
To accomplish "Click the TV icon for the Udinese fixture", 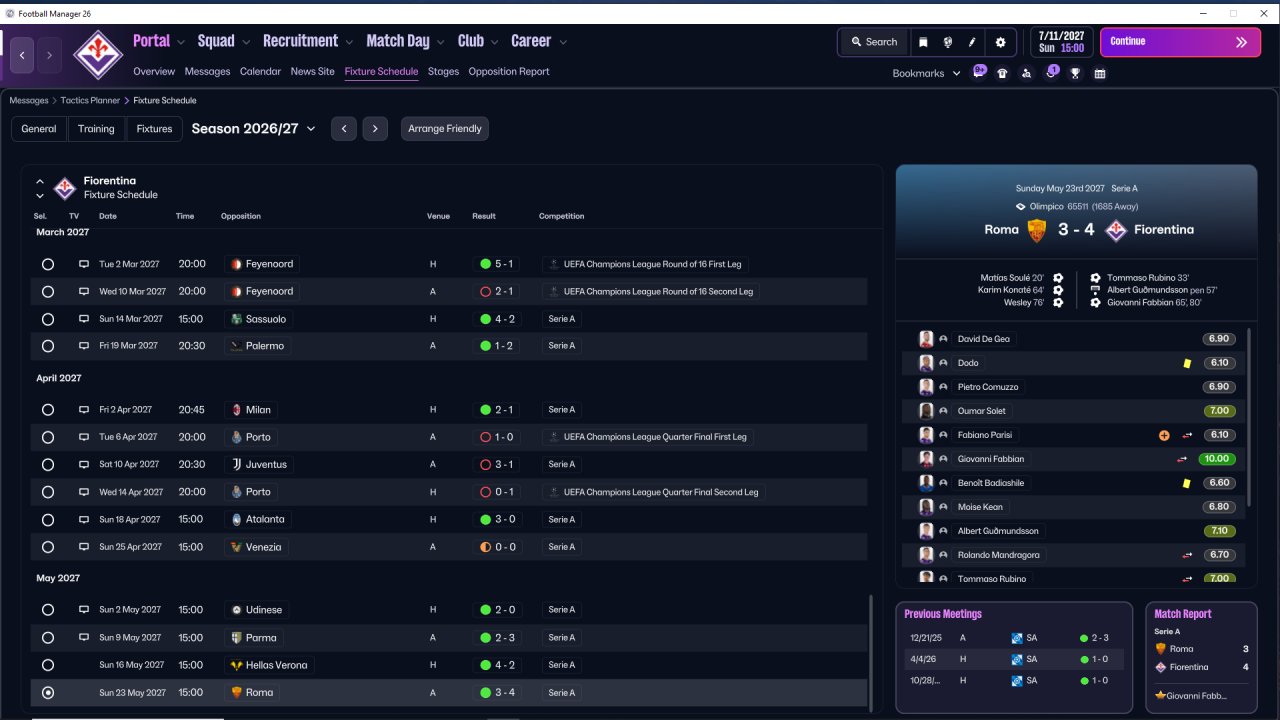I will [x=84, y=610].
